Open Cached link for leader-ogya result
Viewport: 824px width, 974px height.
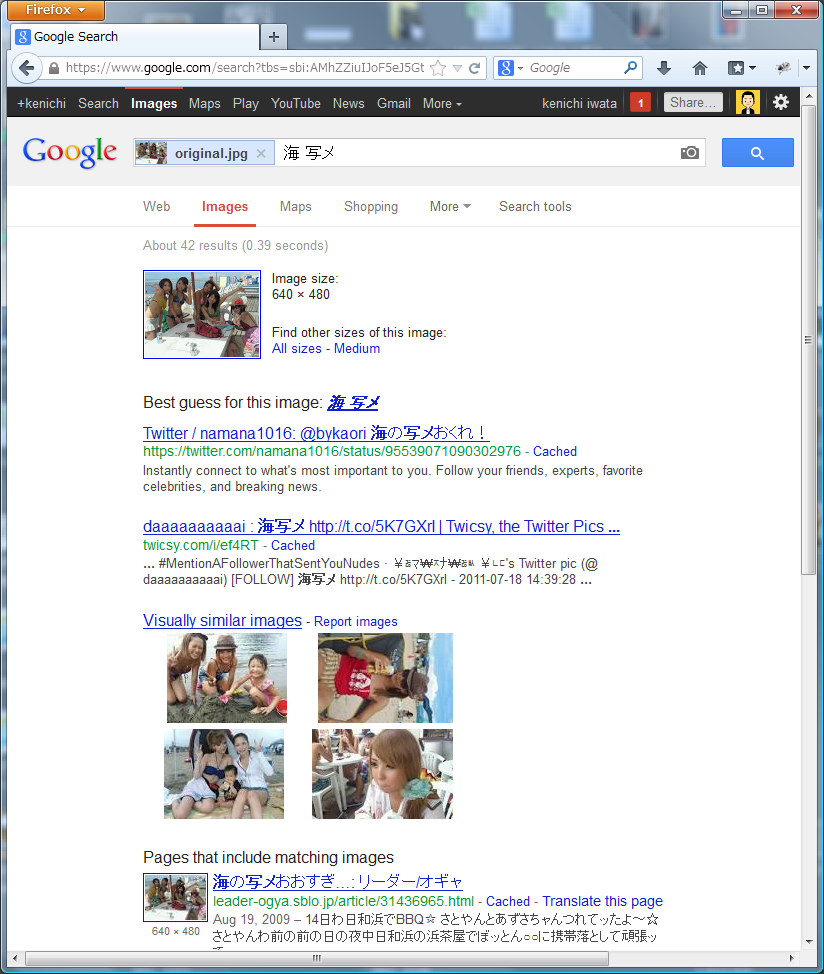508,901
